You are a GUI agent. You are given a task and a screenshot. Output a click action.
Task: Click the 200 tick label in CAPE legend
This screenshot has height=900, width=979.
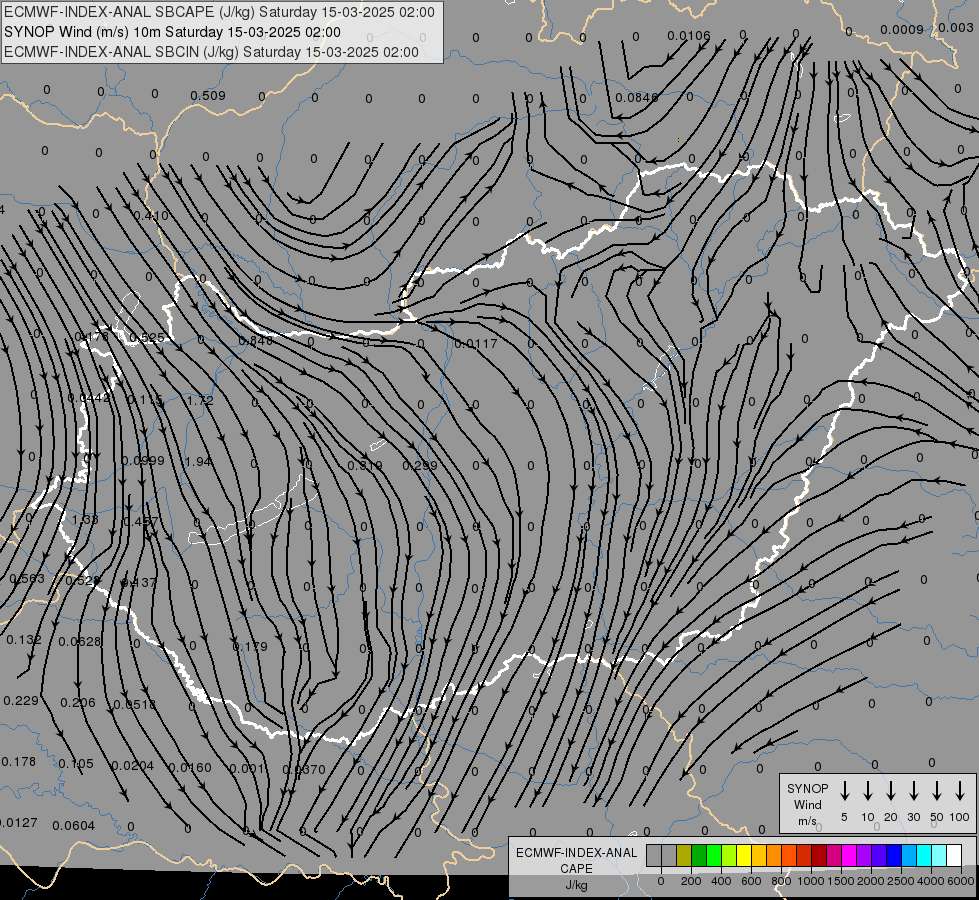pyautogui.click(x=691, y=881)
